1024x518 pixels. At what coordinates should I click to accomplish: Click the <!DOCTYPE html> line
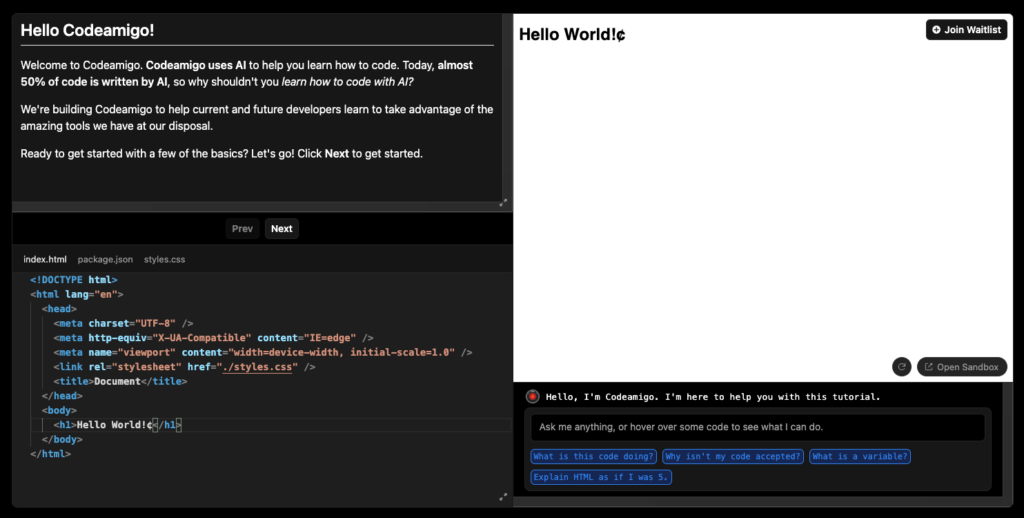[74, 280]
